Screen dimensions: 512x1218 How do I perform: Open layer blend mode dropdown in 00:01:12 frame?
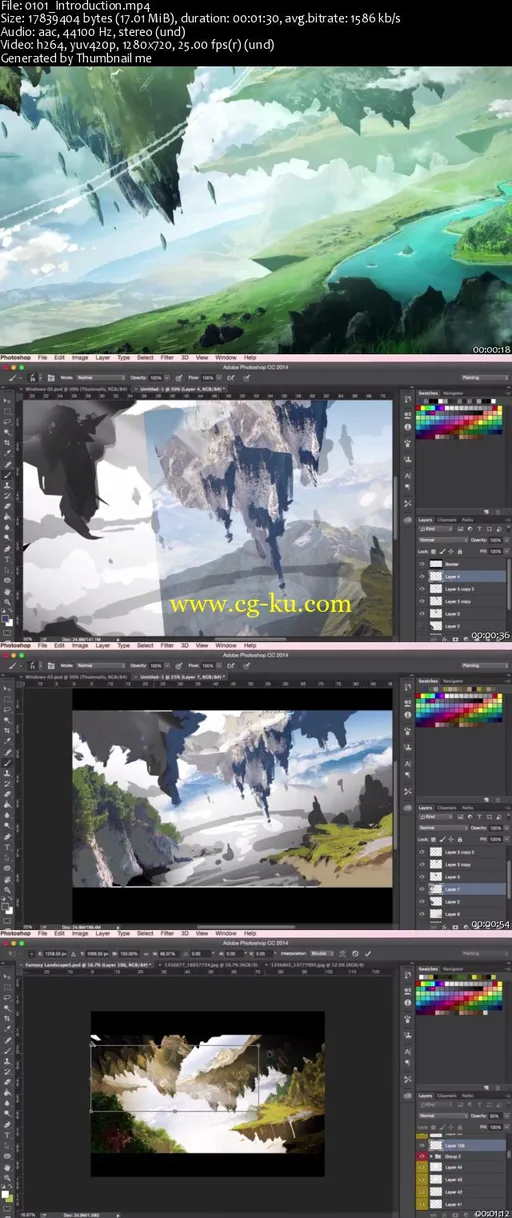443,1116
